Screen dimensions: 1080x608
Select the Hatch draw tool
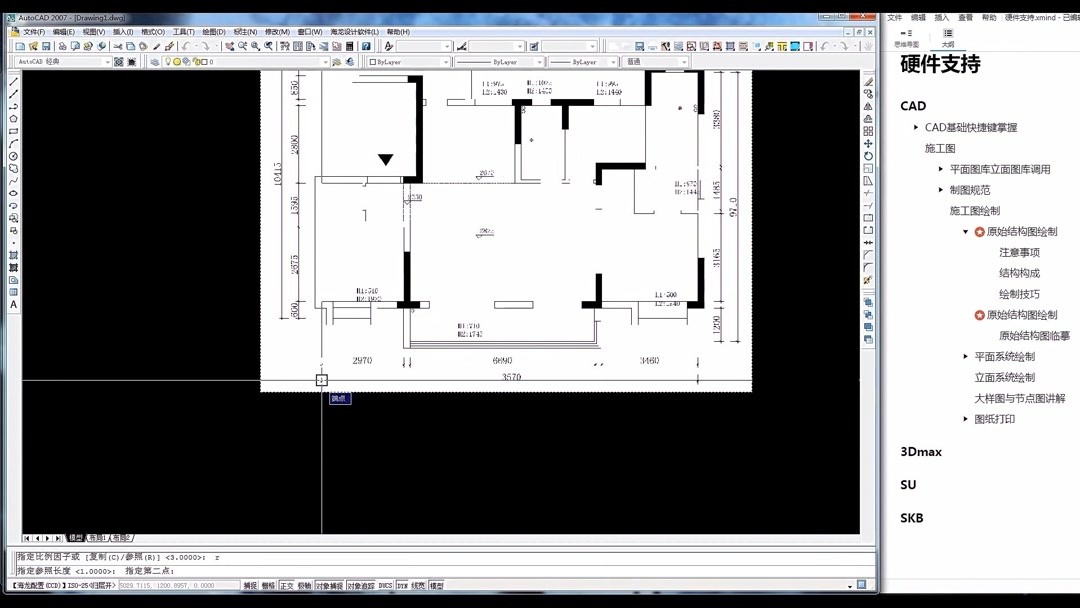(x=13, y=255)
